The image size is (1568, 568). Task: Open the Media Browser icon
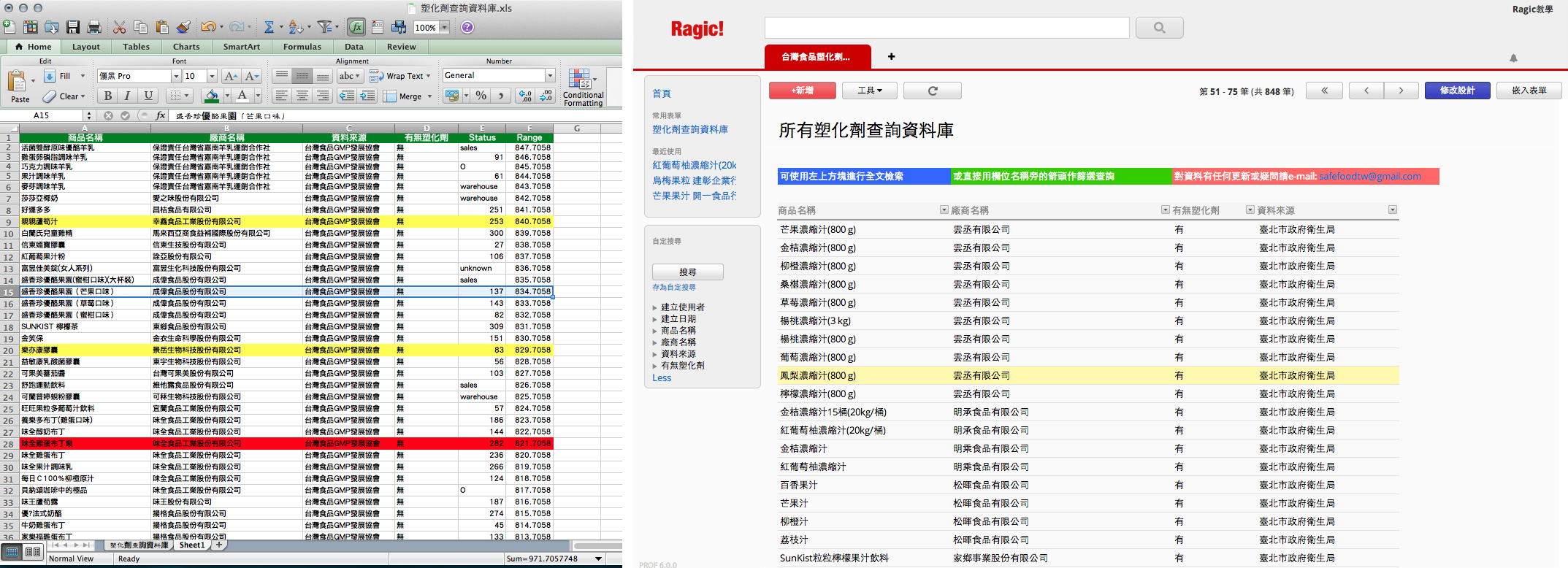pyautogui.click(x=399, y=27)
